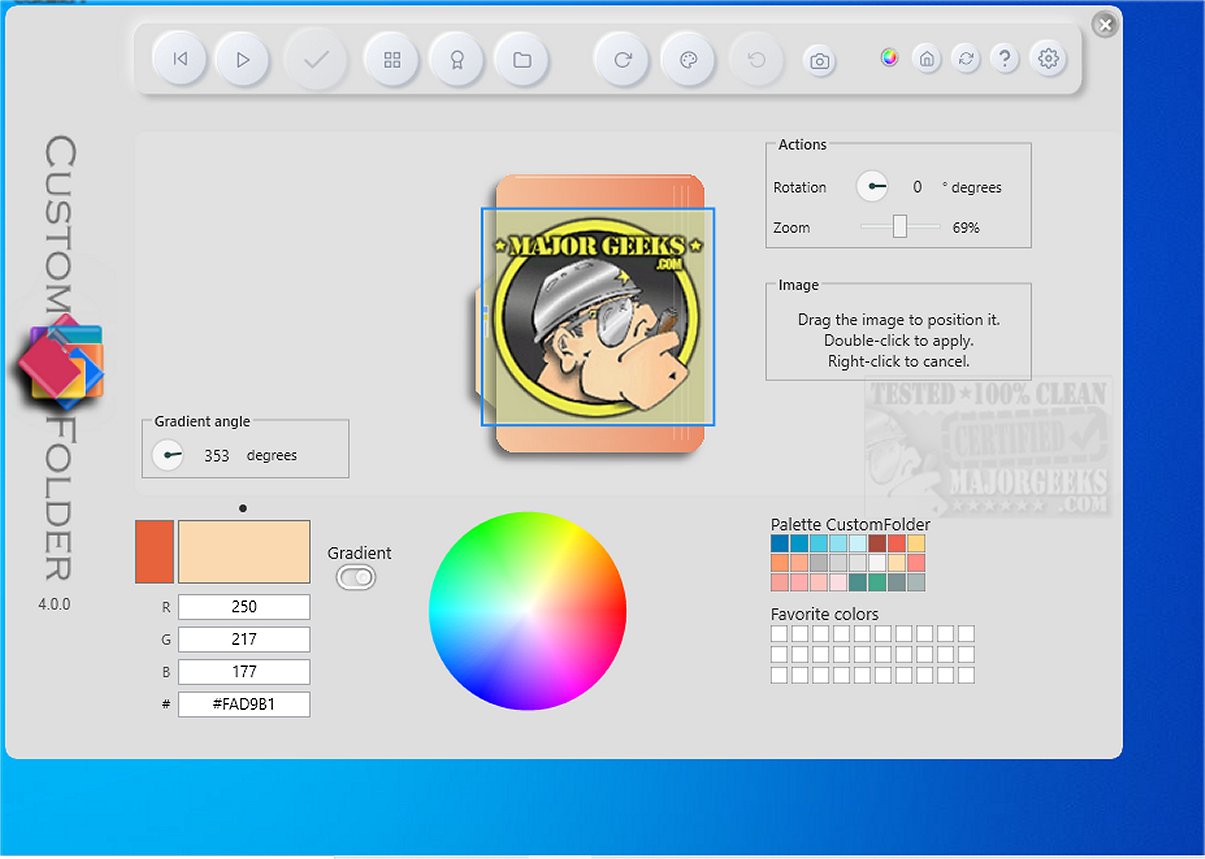This screenshot has height=859, width=1205.
Task: Click the Favorite colors label
Action: (x=825, y=614)
